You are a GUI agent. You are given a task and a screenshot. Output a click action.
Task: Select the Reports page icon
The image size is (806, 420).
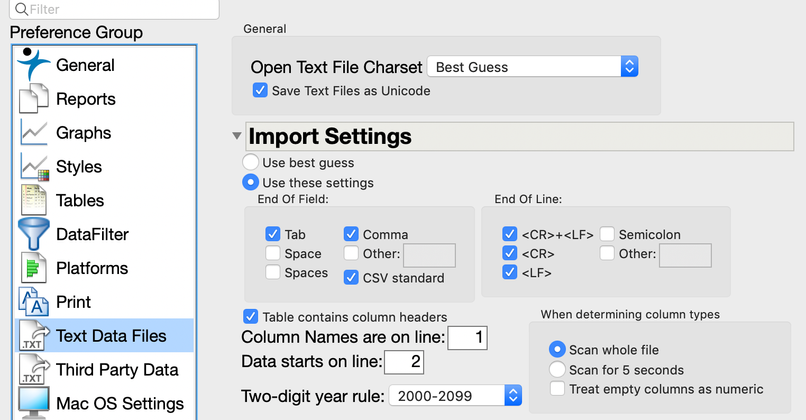tap(33, 99)
